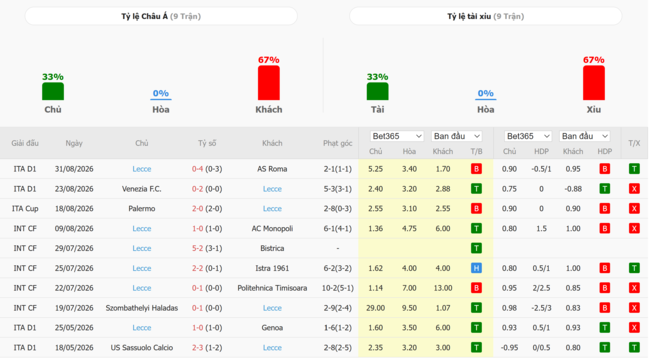The height and width of the screenshot is (362, 650).
Task: Click the T/B red B badge in AS Roma row
Action: click(x=476, y=169)
